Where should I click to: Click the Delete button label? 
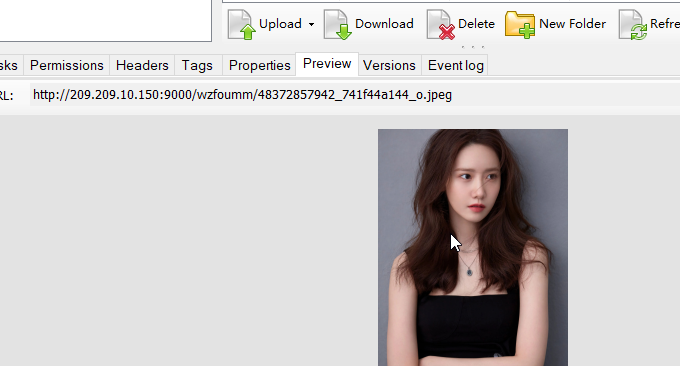tap(476, 24)
